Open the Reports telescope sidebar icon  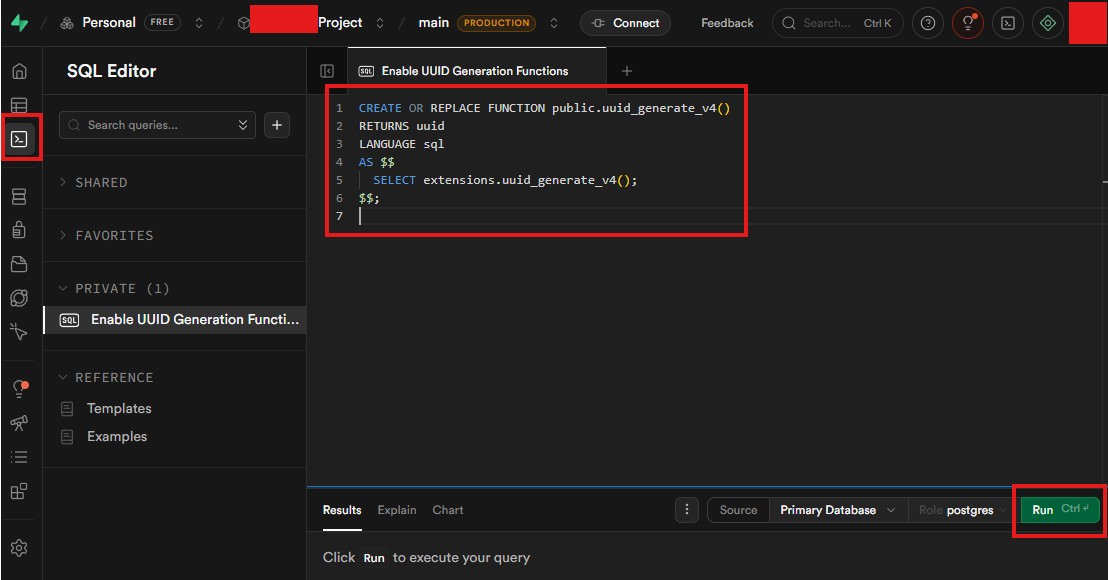pos(19,422)
